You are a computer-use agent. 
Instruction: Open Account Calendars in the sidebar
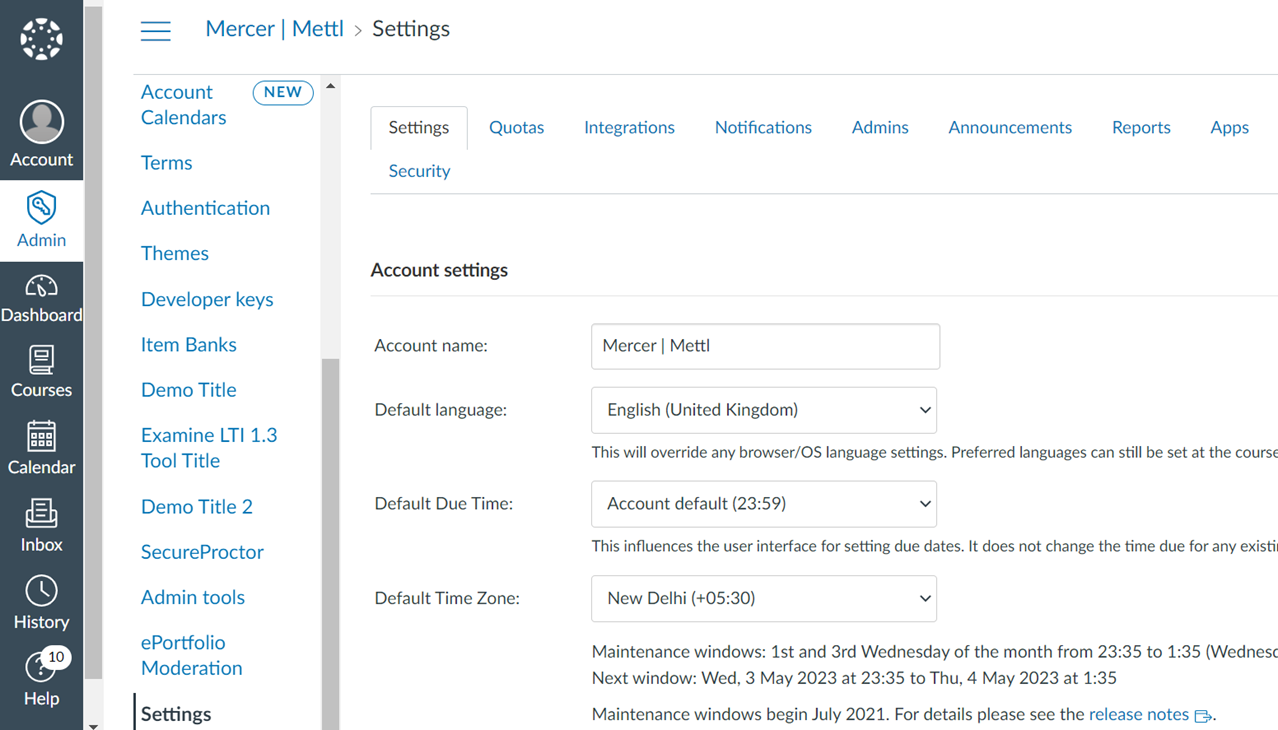tap(184, 105)
